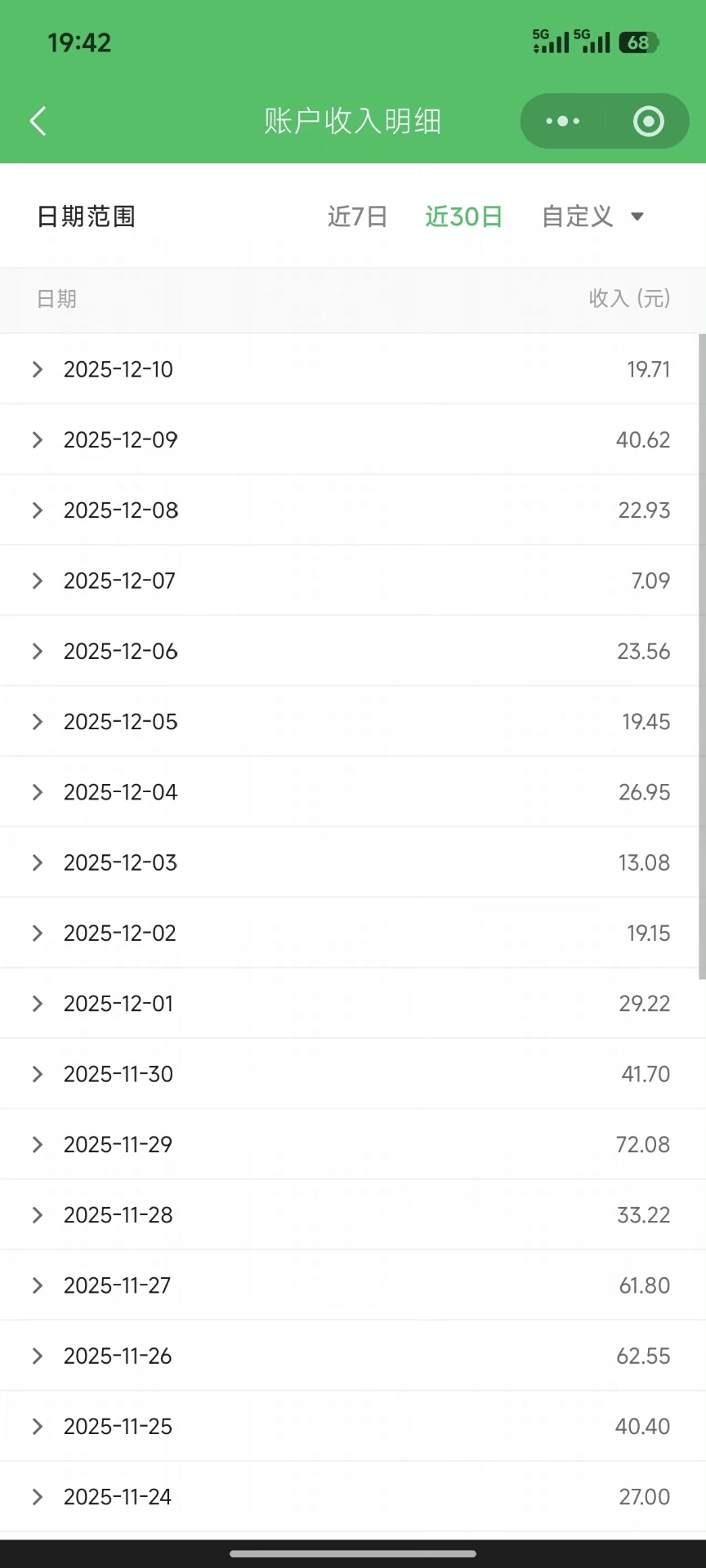Screen dimensions: 706x1568
Task: Click the arrow icon next to 2025-12-01
Action: point(38,1004)
